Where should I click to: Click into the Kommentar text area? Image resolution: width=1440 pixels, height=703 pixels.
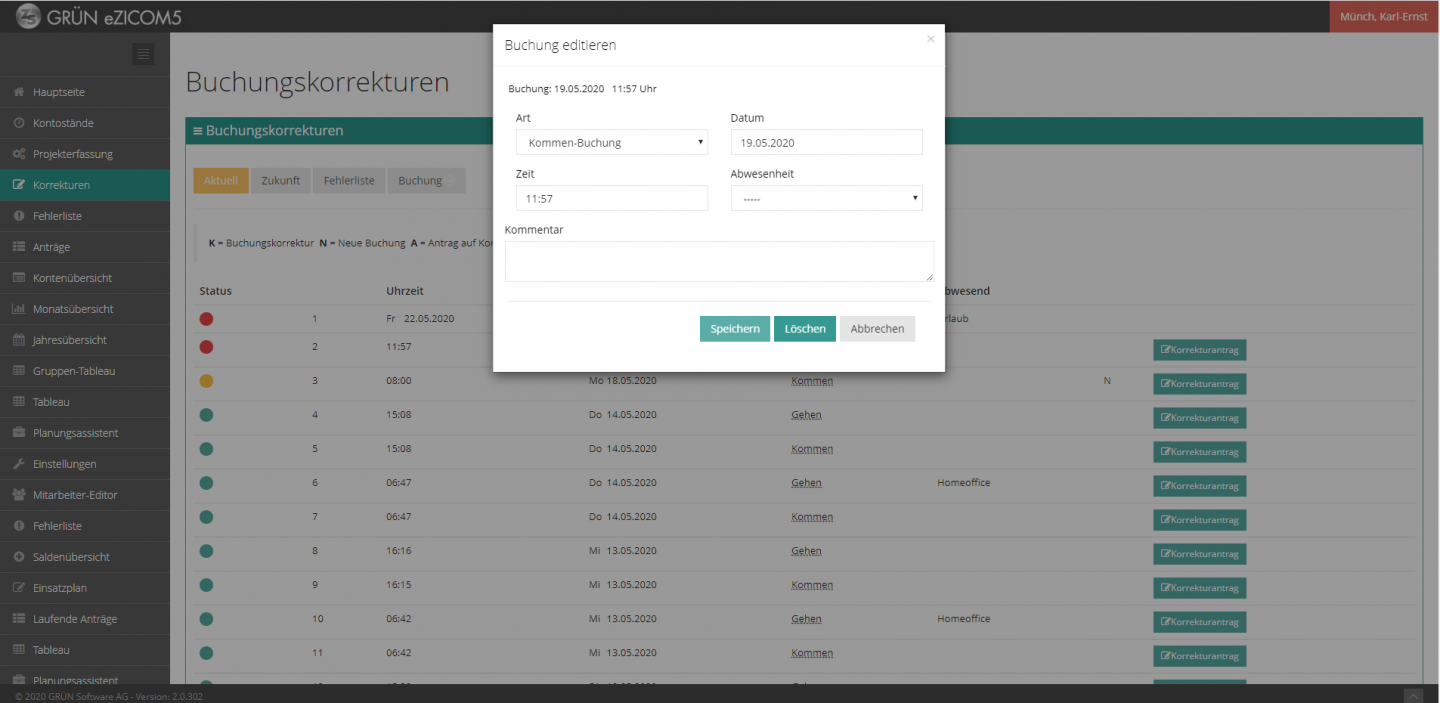(719, 261)
